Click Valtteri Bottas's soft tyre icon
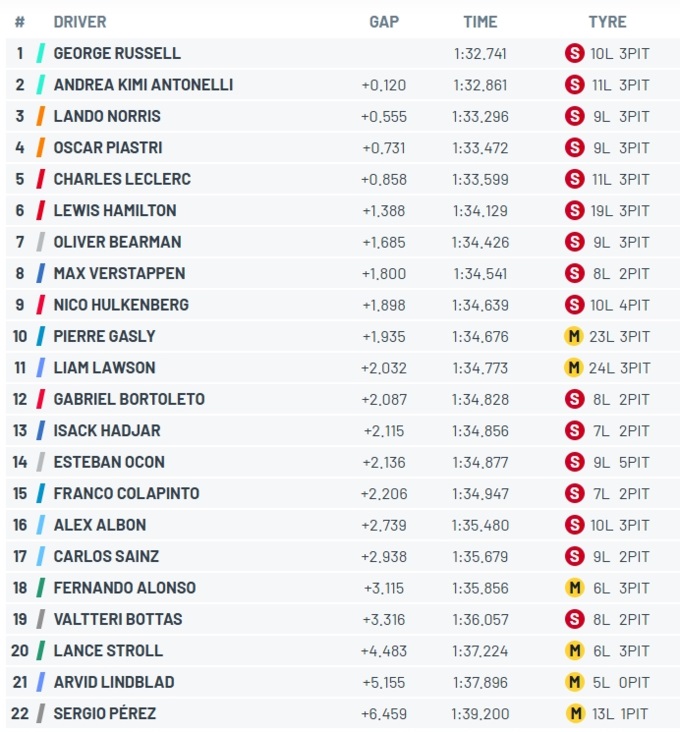 point(574,619)
